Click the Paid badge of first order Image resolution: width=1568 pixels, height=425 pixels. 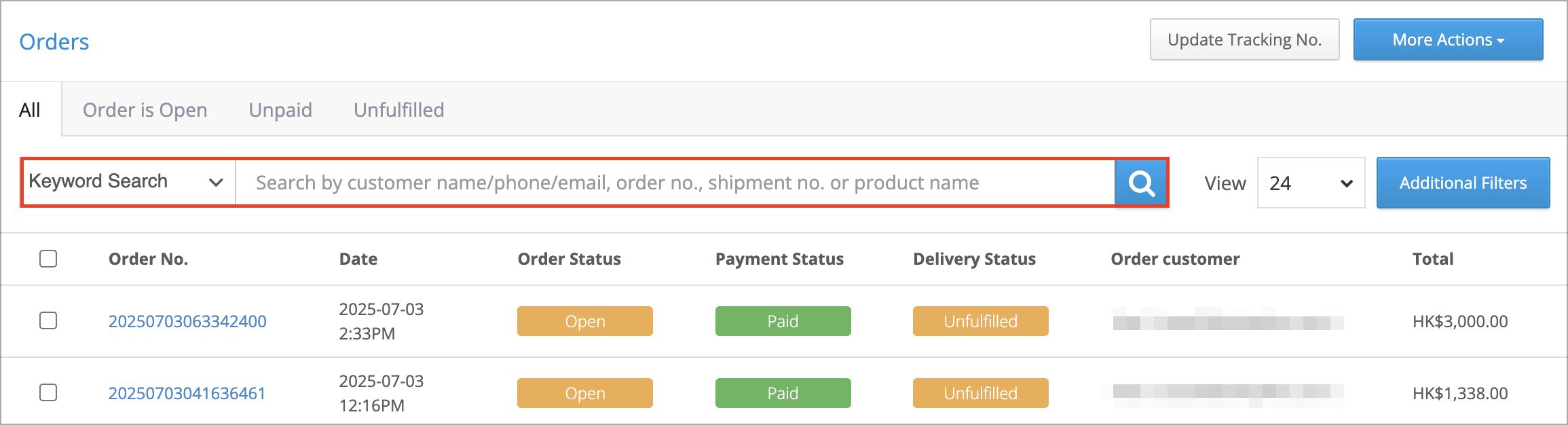pos(783,321)
